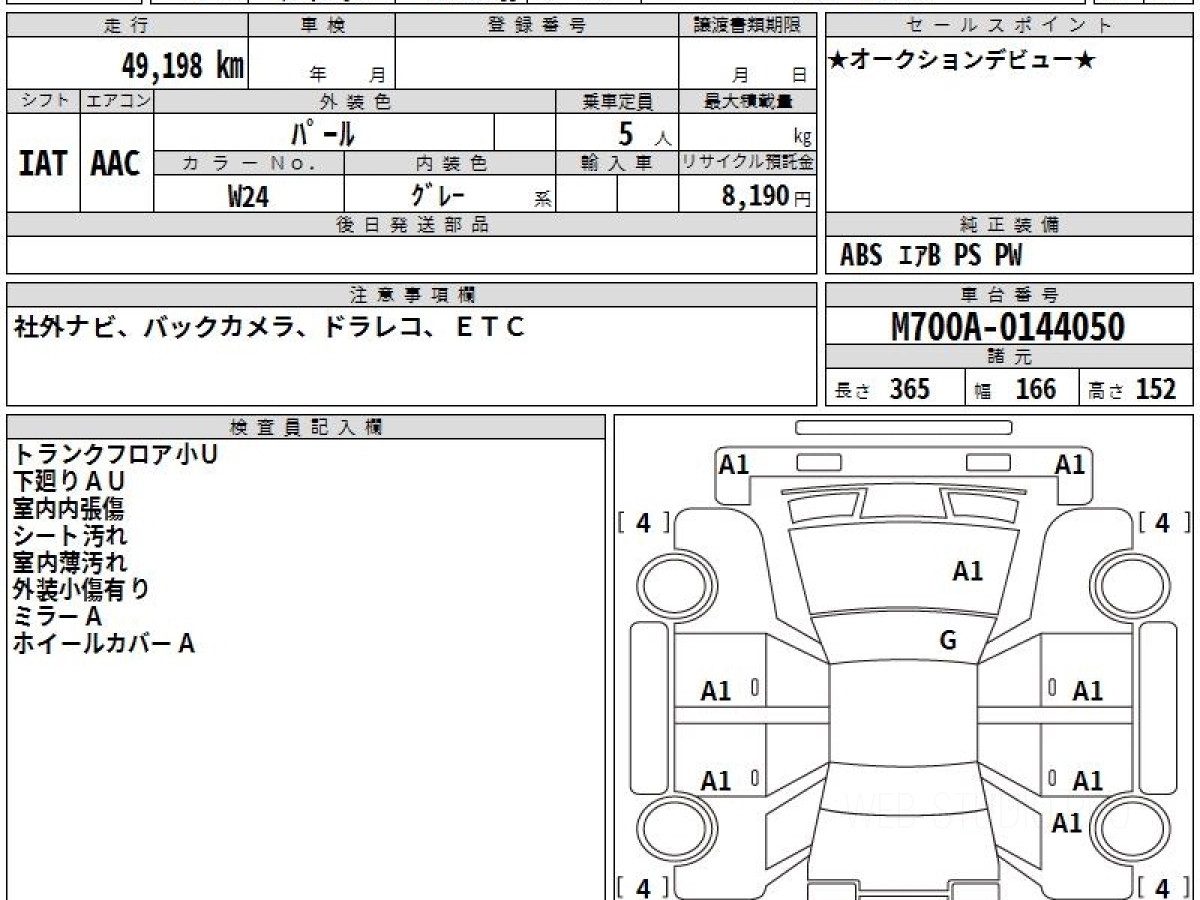Viewport: 1200px width, 900px height.
Task: Select the ホイールカバーA inspector note
Action: click(x=103, y=643)
